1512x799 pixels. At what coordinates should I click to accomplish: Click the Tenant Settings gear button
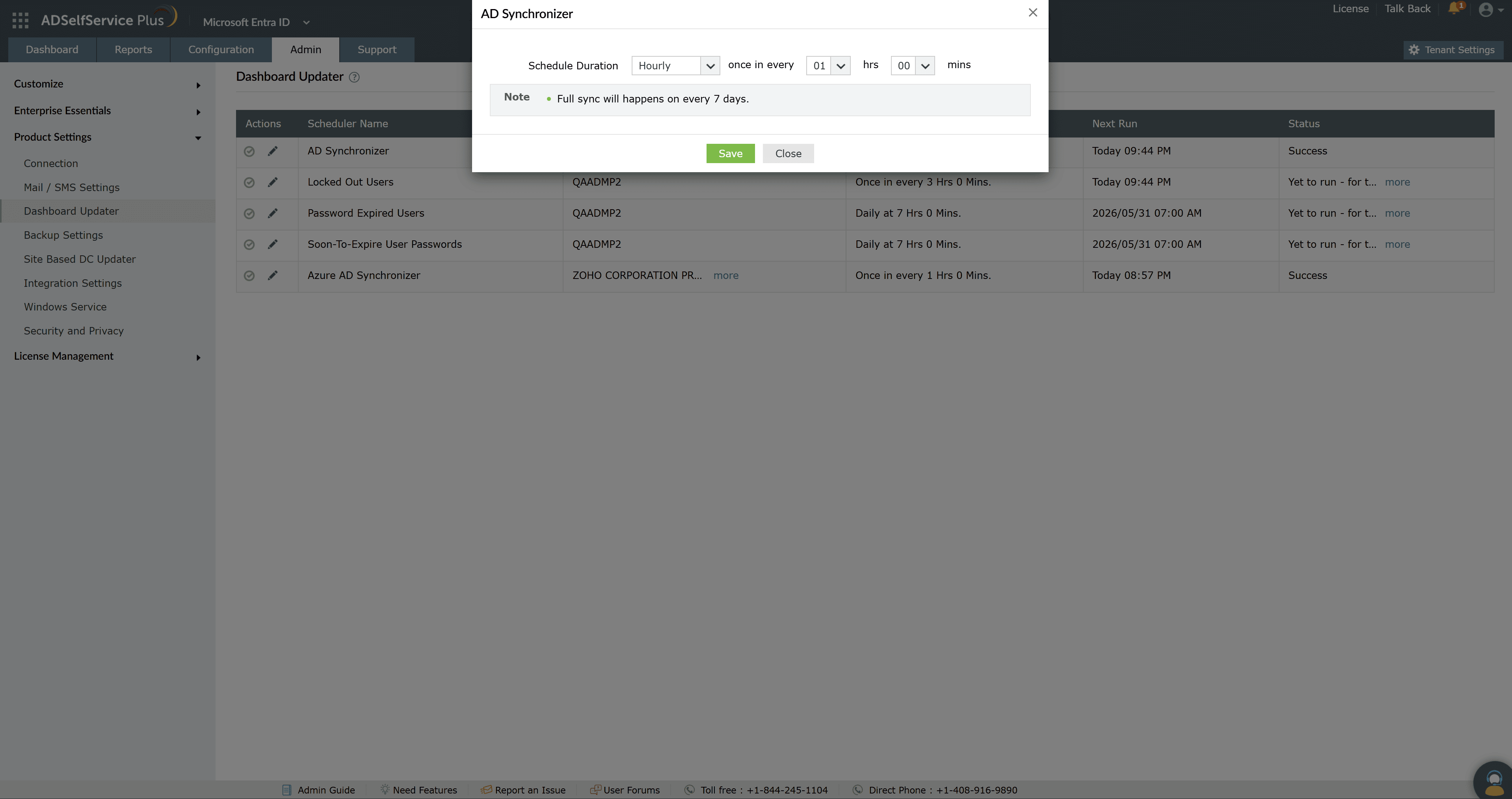[1453, 50]
